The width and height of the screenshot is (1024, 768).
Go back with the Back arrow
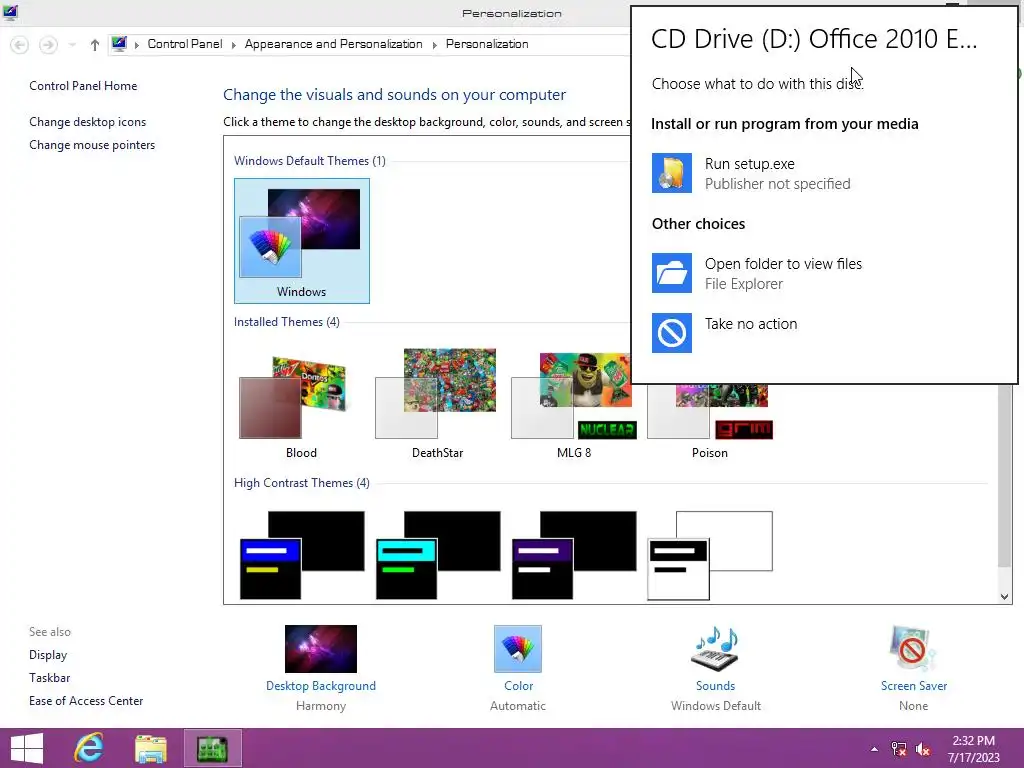click(x=20, y=44)
